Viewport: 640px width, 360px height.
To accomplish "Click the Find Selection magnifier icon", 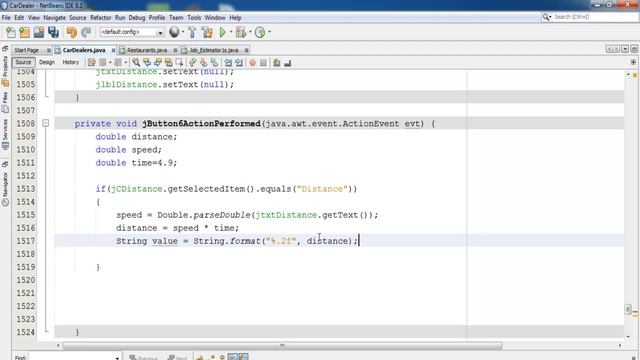I will coord(136,62).
